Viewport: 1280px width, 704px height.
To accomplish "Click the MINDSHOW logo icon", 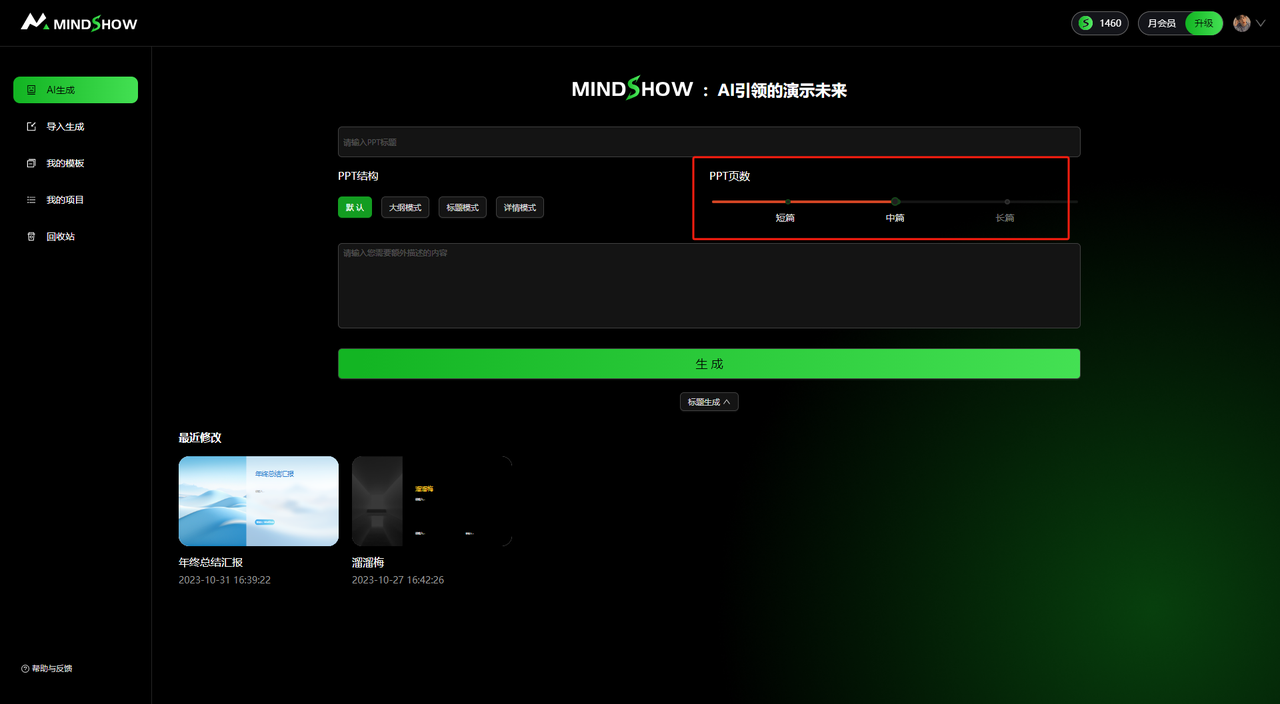I will tap(35, 22).
